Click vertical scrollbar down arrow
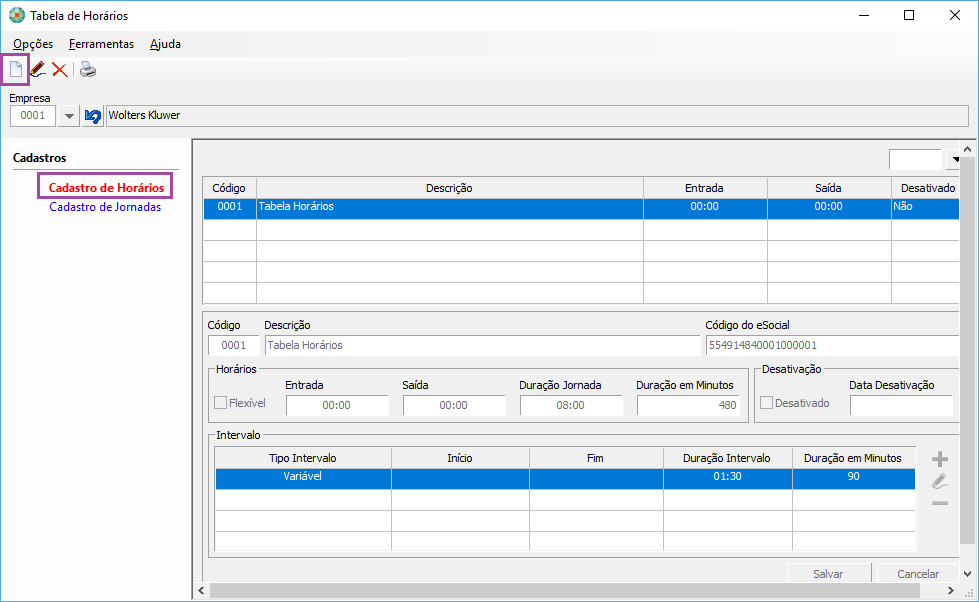Screen dimensions: 979x602 967,574
